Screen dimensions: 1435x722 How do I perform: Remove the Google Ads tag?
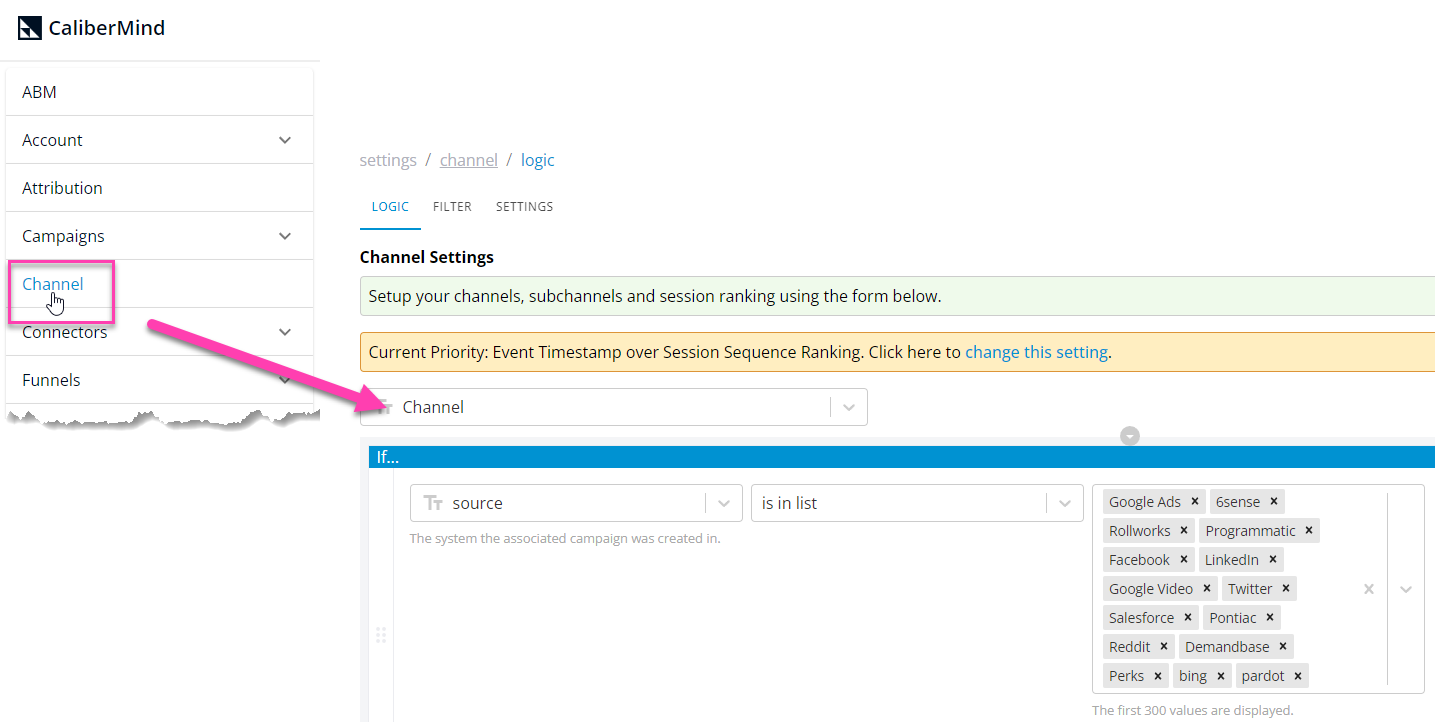tap(1195, 502)
